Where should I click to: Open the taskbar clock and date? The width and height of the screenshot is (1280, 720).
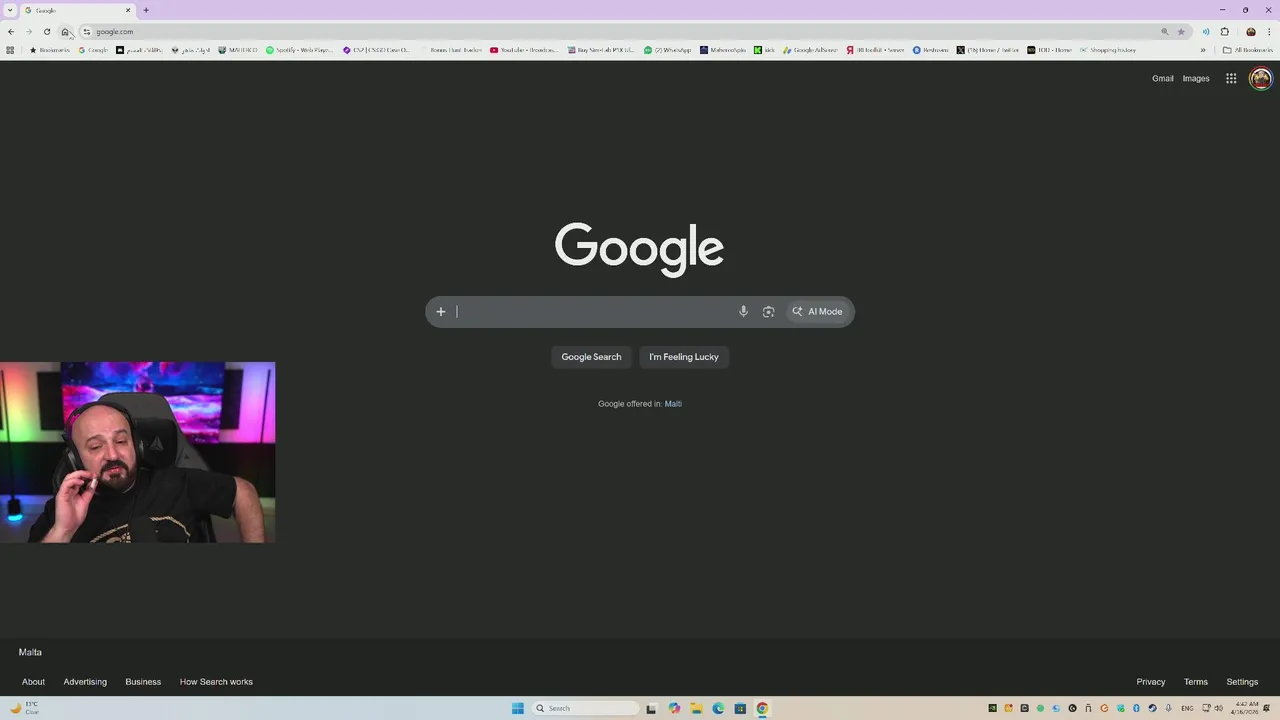[x=1247, y=708]
